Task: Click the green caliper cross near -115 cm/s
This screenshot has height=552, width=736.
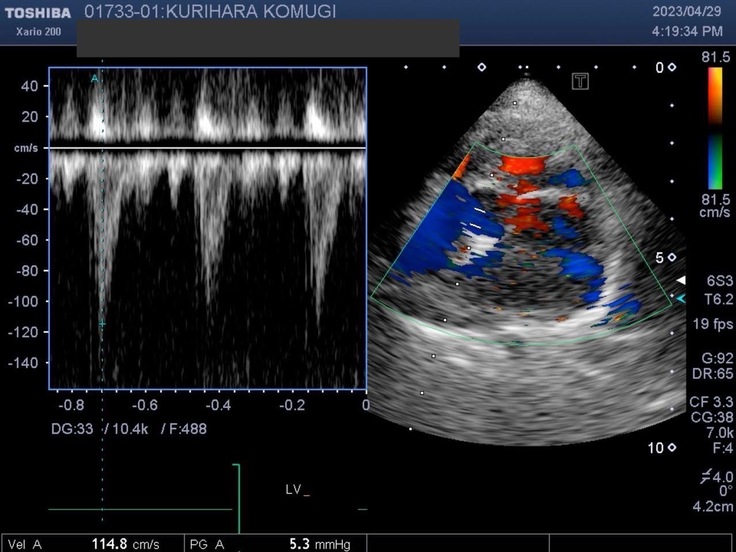Action: pyautogui.click(x=101, y=324)
